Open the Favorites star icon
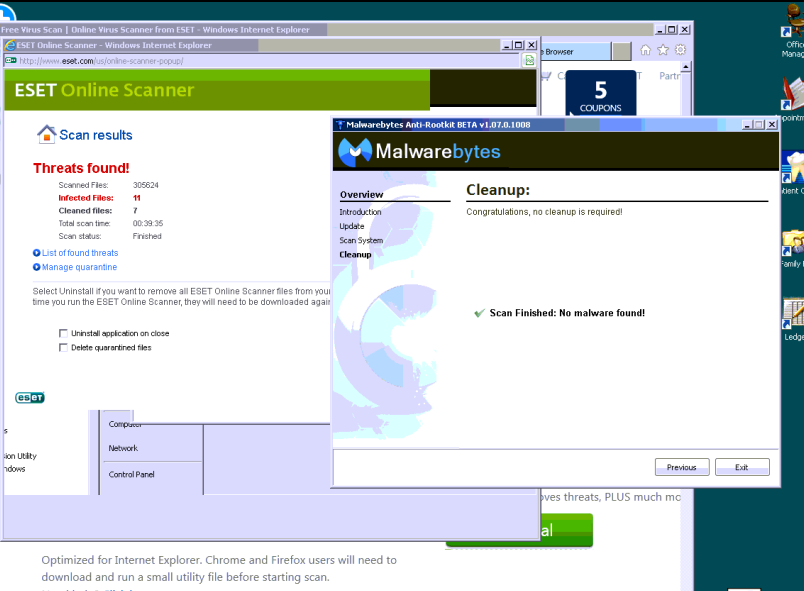The height and width of the screenshot is (591, 804). (663, 50)
